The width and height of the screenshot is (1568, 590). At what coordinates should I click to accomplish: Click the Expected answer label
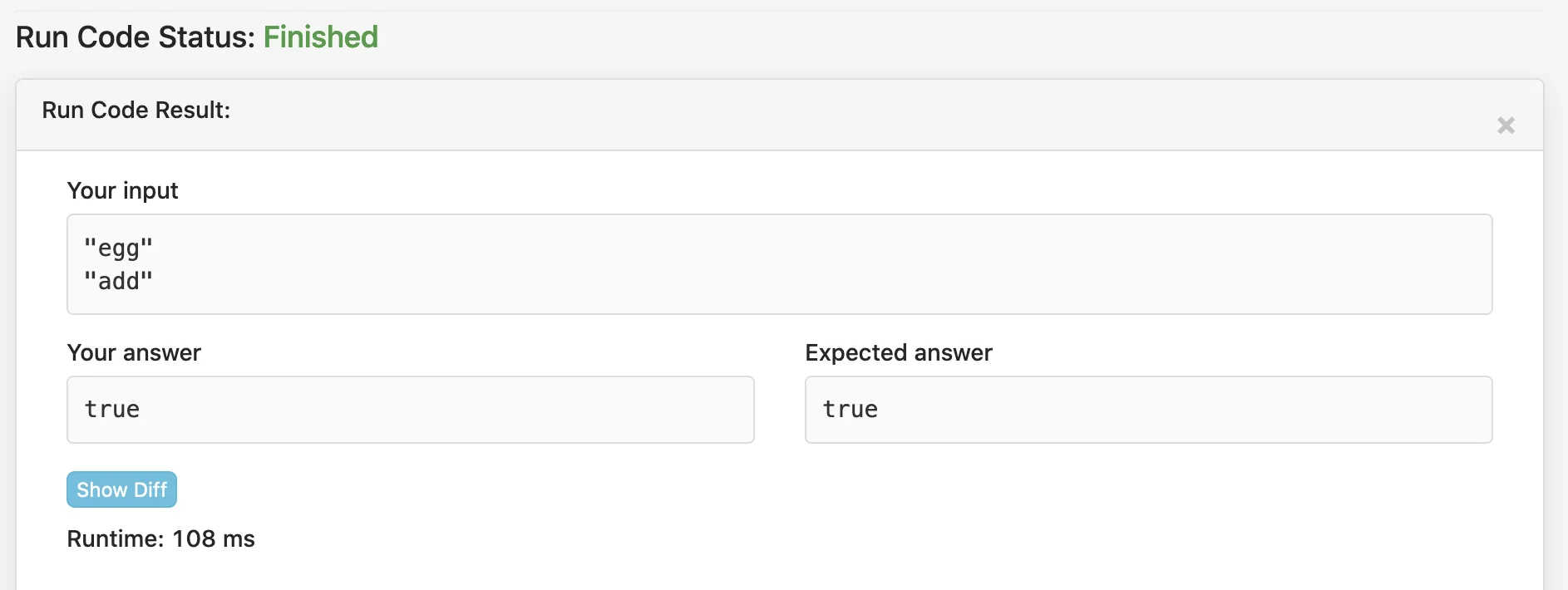(899, 352)
